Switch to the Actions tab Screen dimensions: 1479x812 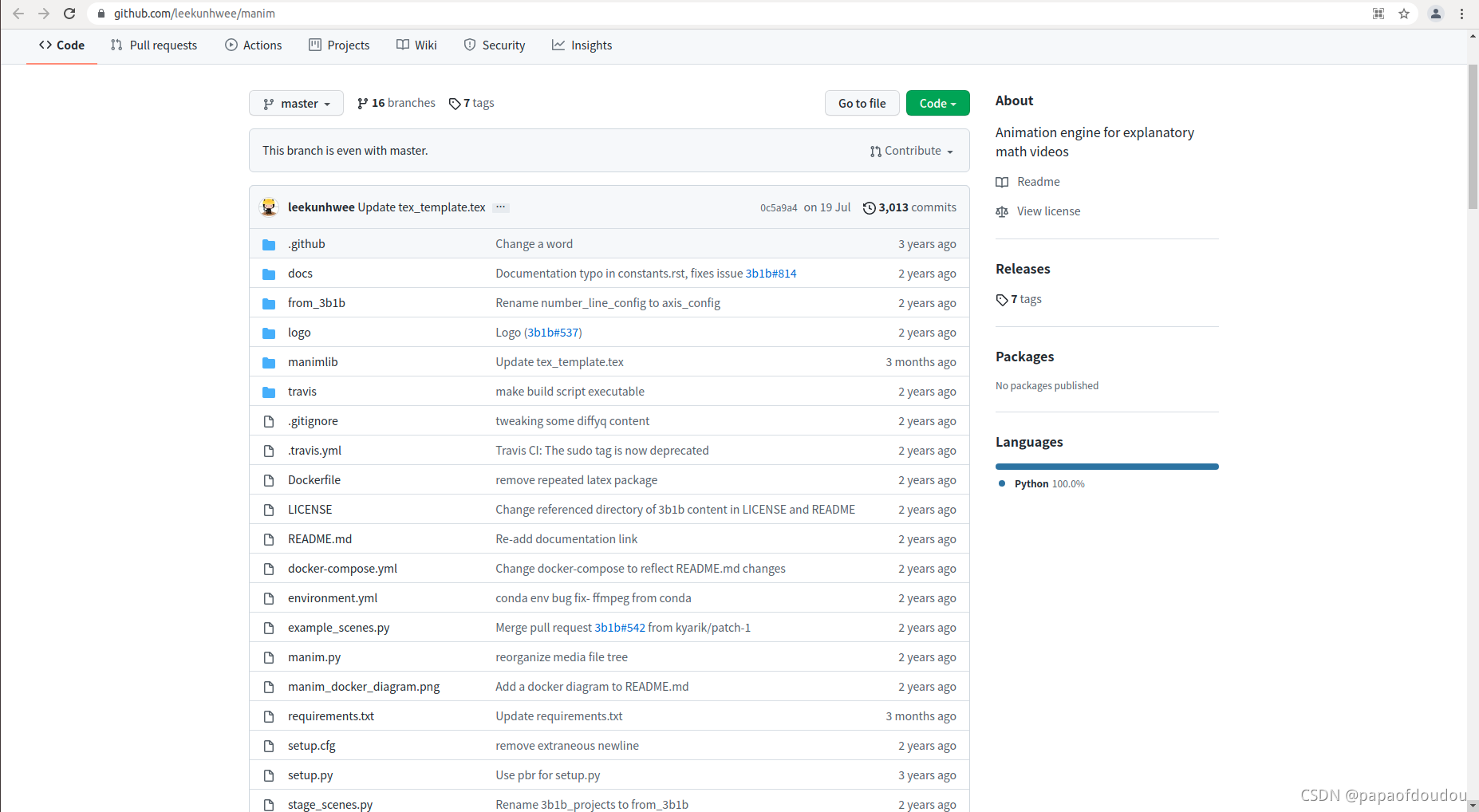pyautogui.click(x=254, y=45)
